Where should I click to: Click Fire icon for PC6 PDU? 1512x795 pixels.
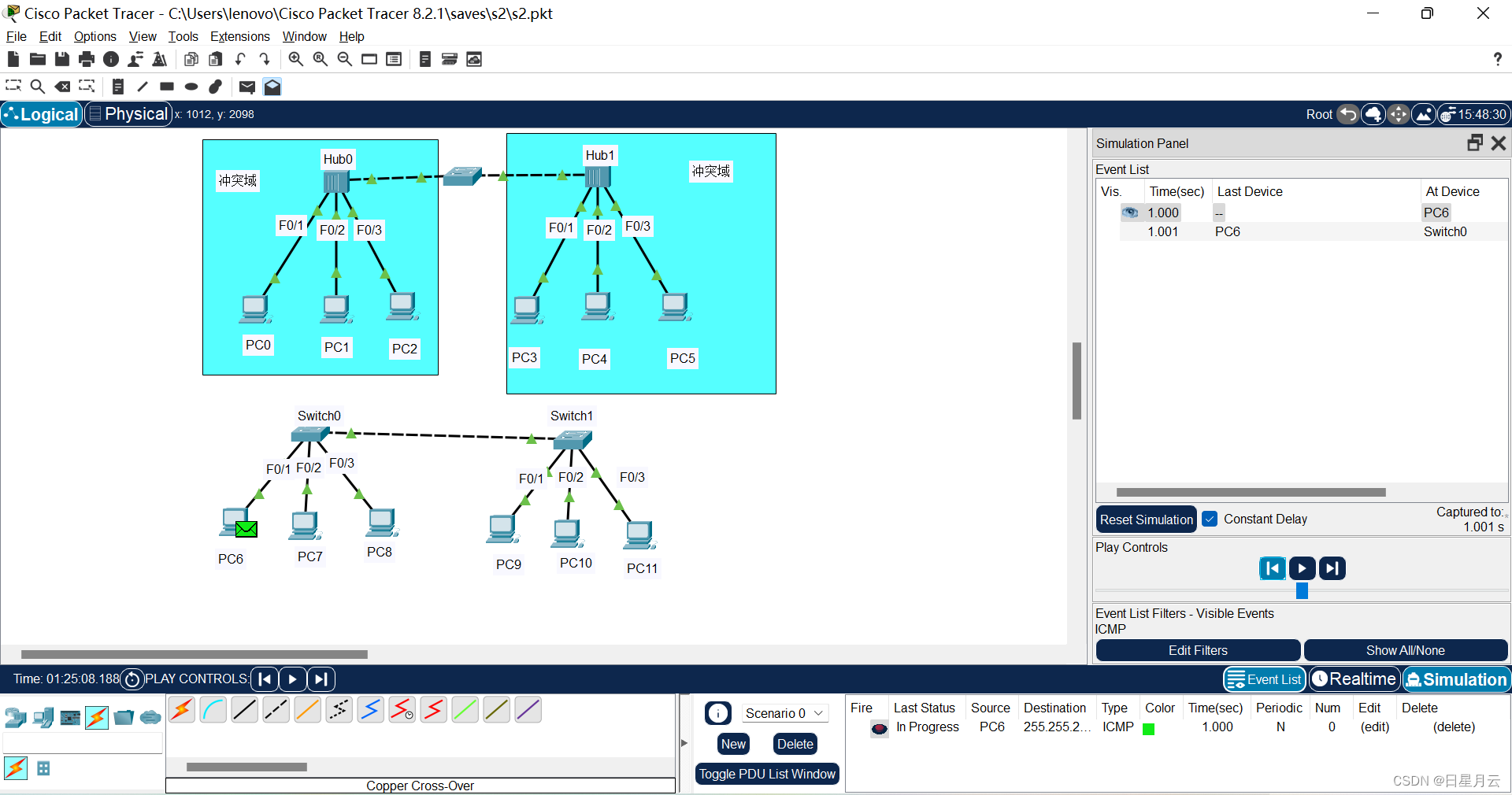pos(880,728)
